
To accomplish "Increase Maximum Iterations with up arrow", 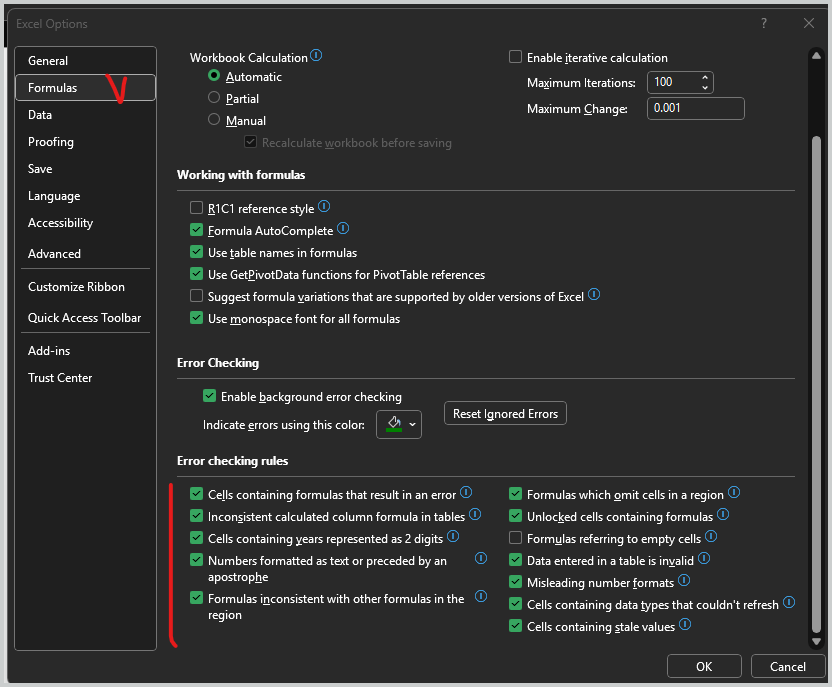I will click(705, 77).
